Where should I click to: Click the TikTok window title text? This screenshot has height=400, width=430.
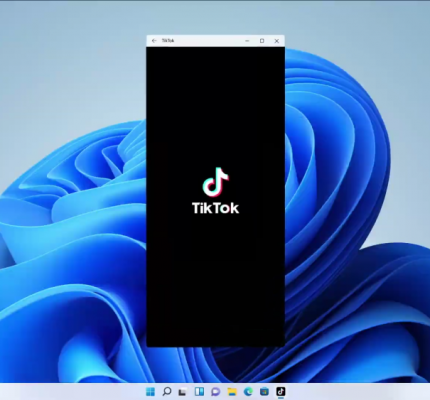click(168, 41)
